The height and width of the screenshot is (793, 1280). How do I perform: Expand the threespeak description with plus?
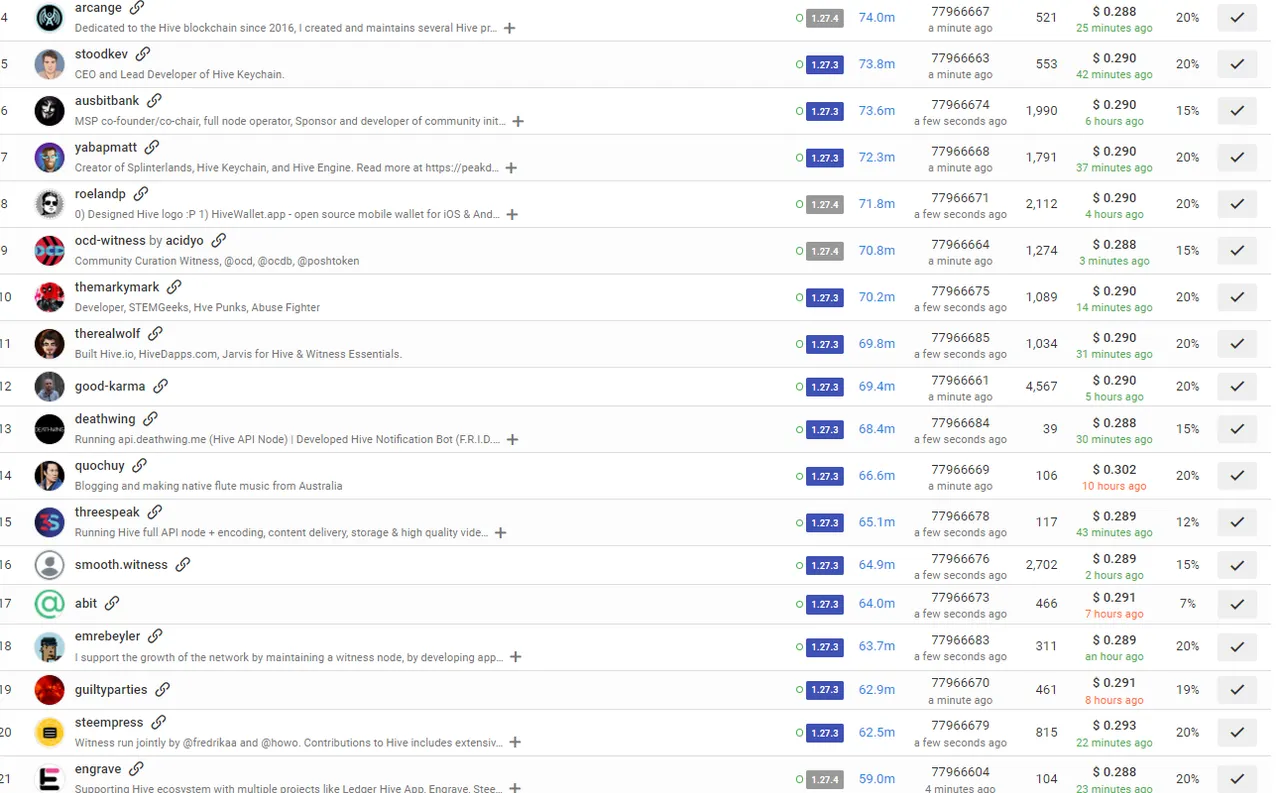[501, 533]
